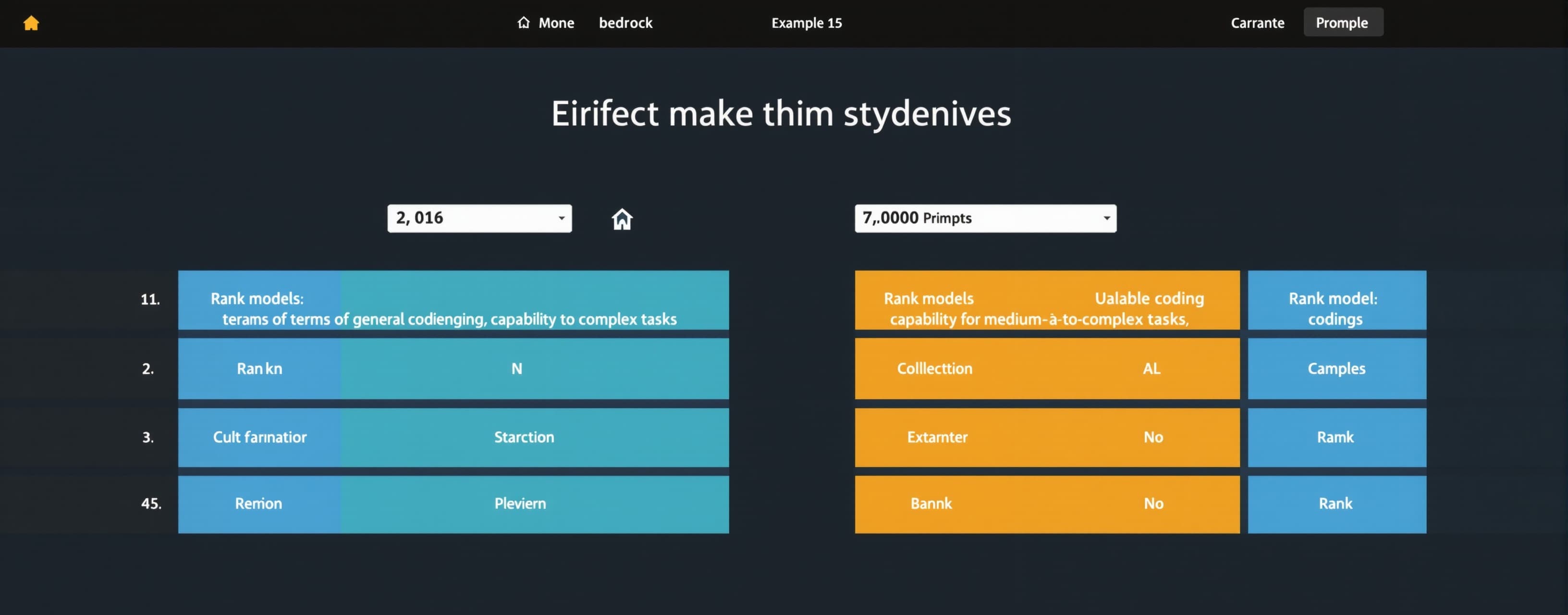Open the Mone menu item
Screen dimensions: 1568x615
(556, 23)
